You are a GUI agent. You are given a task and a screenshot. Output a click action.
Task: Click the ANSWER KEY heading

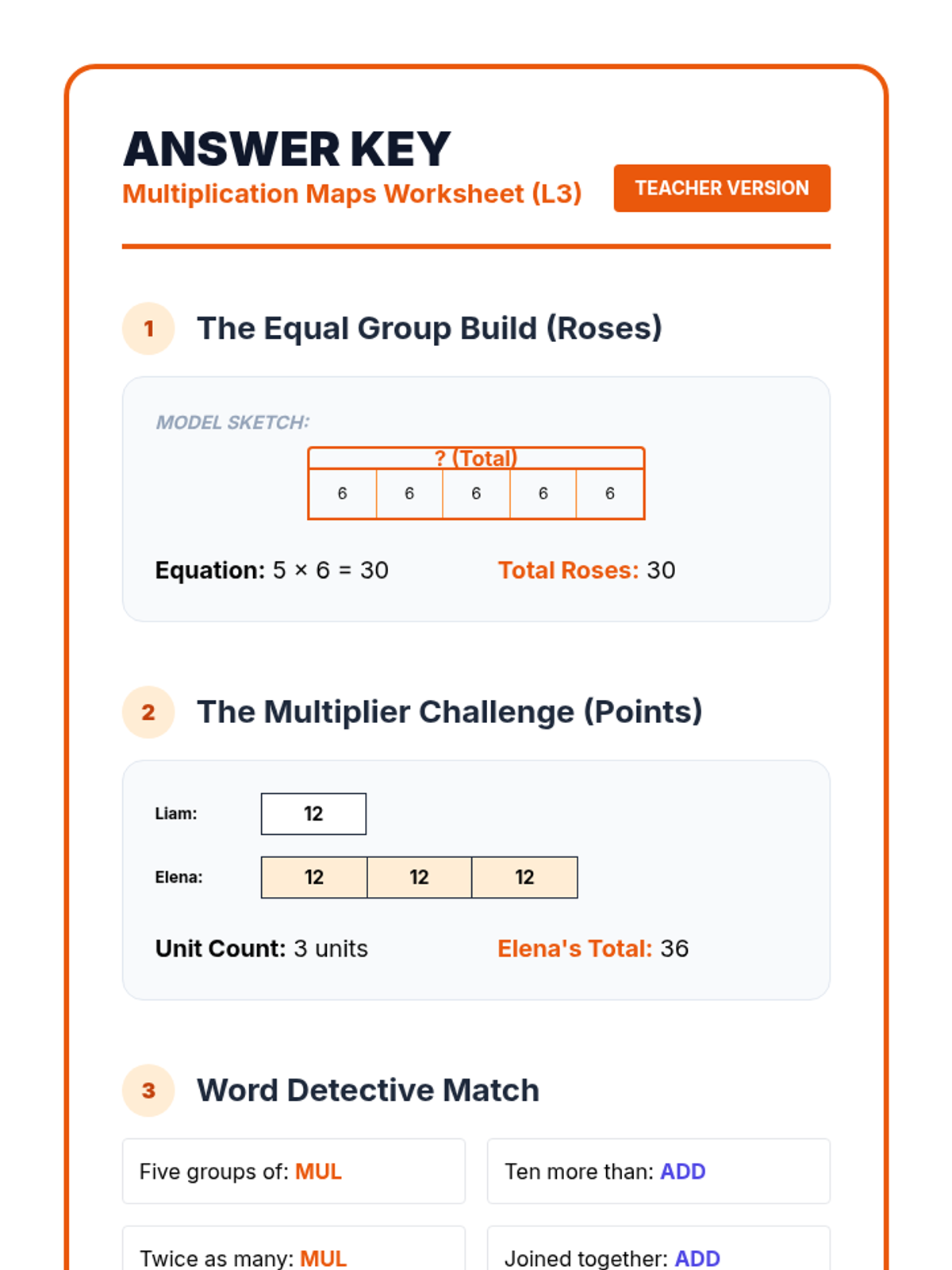287,149
